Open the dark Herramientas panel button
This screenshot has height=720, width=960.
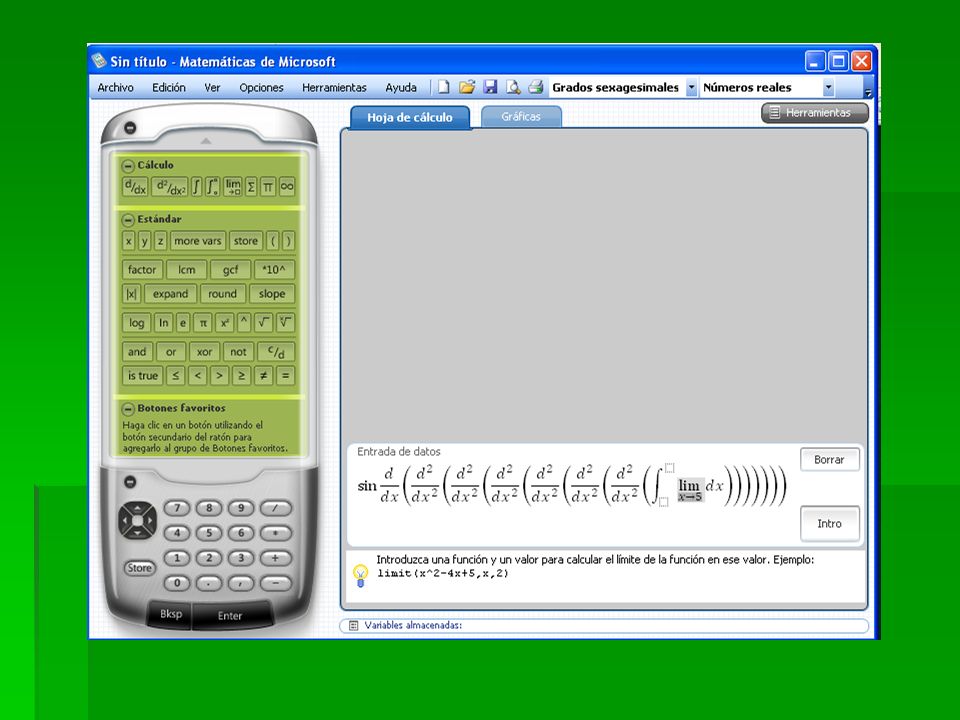[815, 113]
